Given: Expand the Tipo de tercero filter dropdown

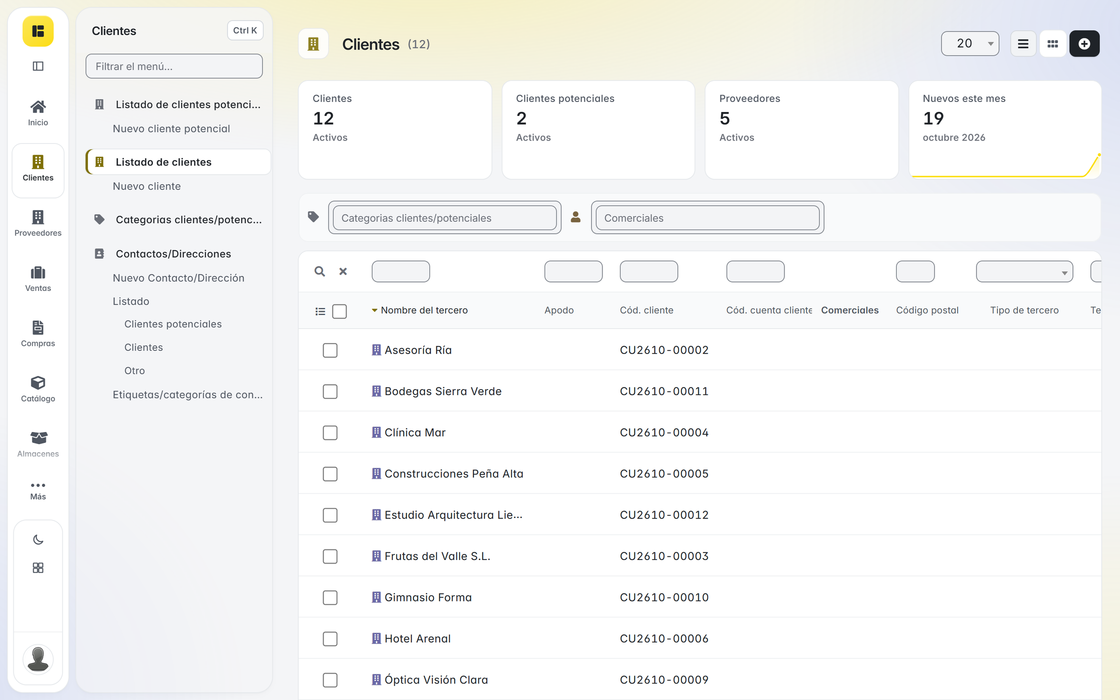Looking at the screenshot, I should [1024, 271].
